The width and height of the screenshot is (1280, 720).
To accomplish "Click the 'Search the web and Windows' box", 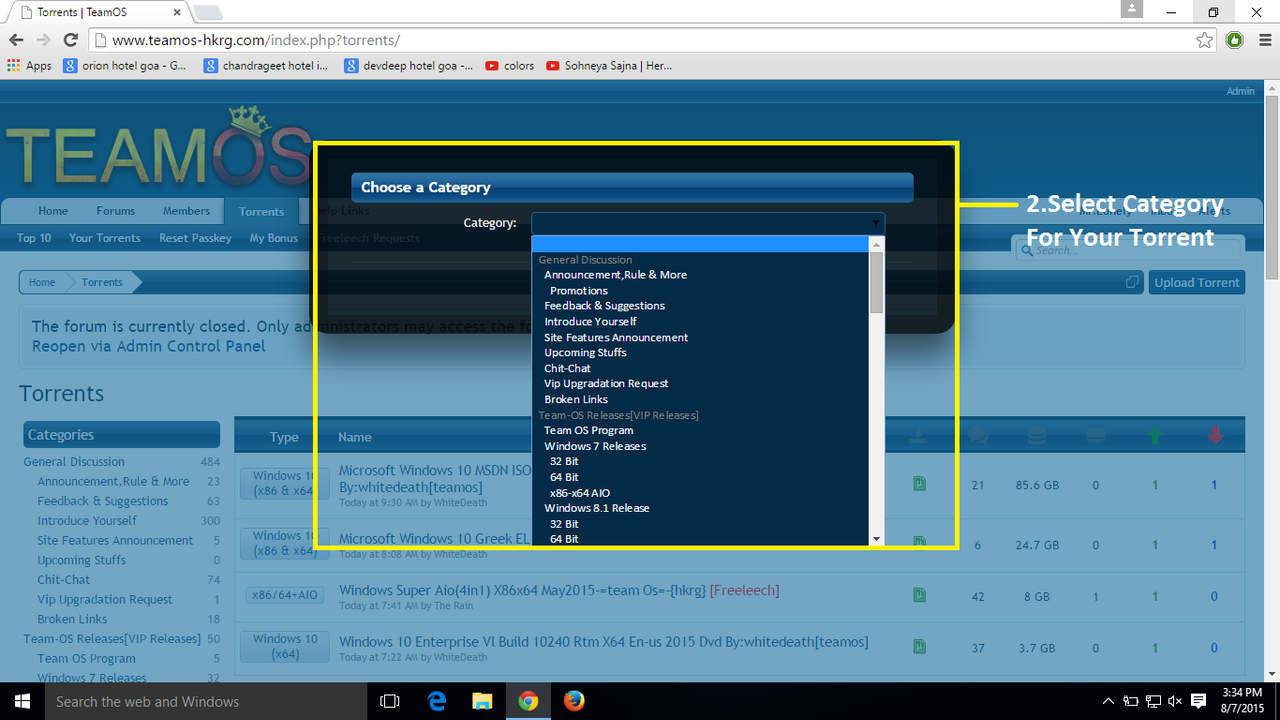I will pos(207,701).
